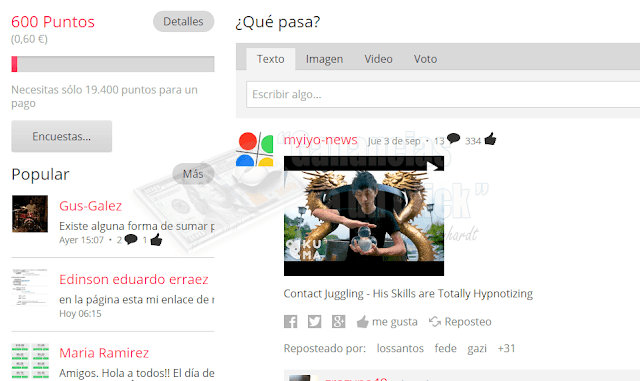The width and height of the screenshot is (640, 381).
Task: Click the points progress bar
Action: (x=113, y=64)
